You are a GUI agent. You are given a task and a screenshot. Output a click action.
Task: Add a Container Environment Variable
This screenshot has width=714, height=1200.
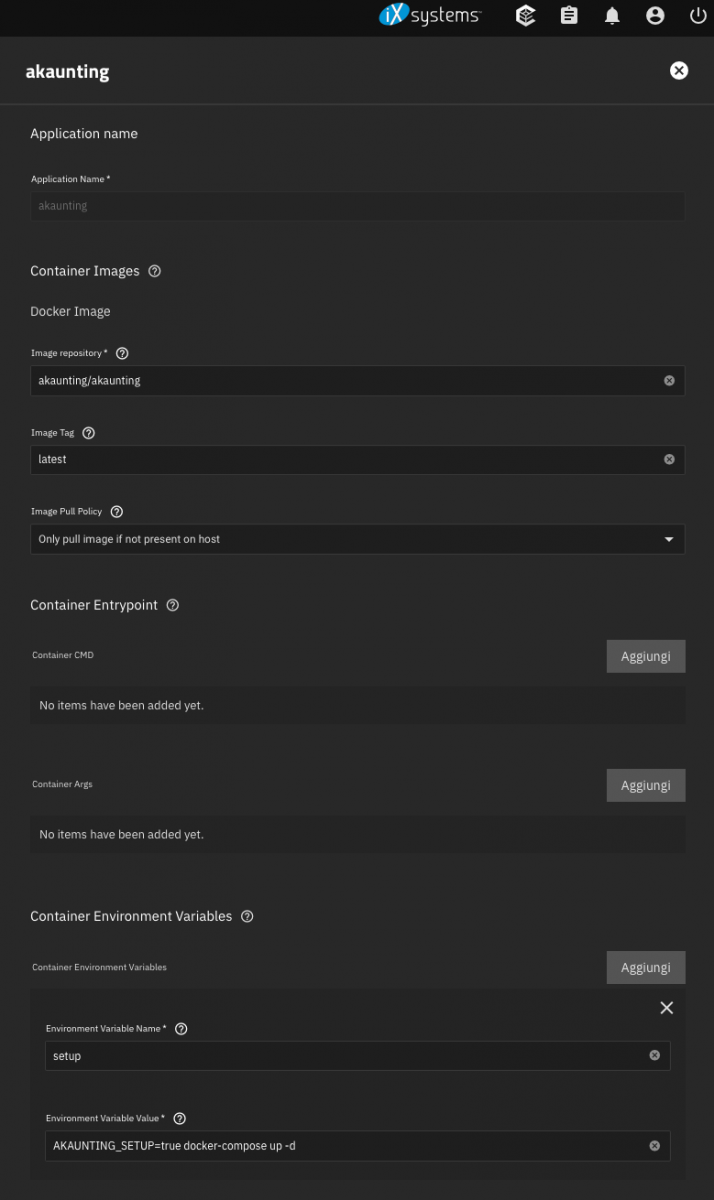[645, 967]
